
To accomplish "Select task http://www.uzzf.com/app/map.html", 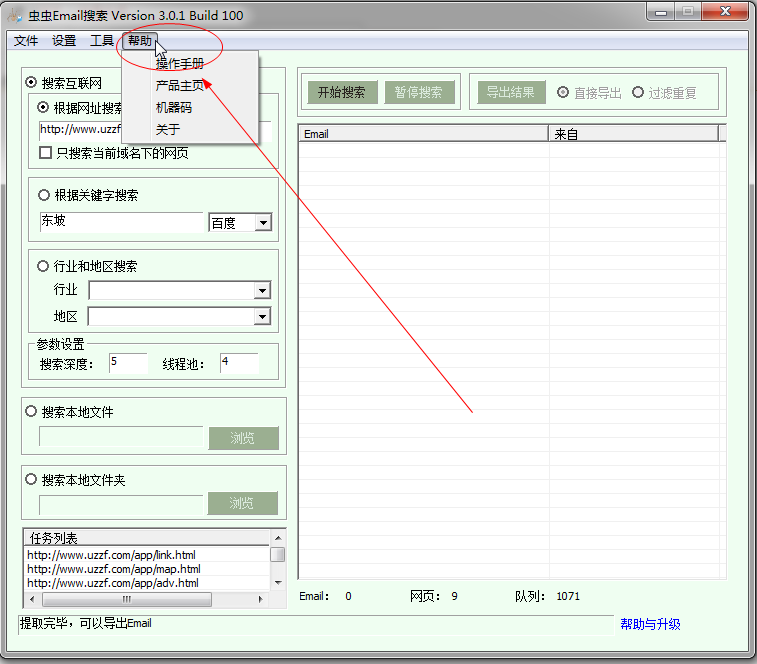I will [114, 569].
